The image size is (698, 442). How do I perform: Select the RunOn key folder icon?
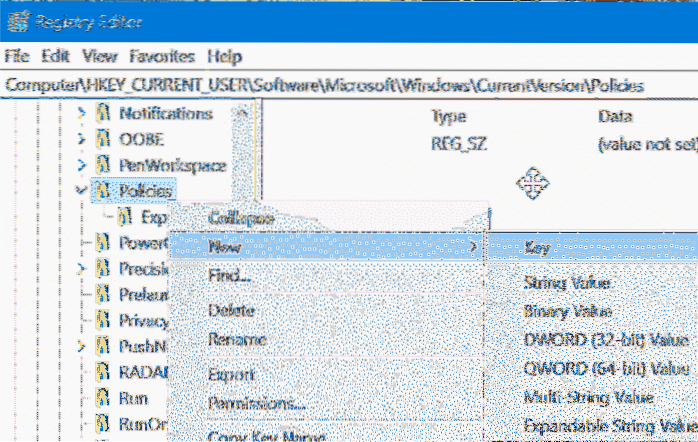click(x=103, y=423)
